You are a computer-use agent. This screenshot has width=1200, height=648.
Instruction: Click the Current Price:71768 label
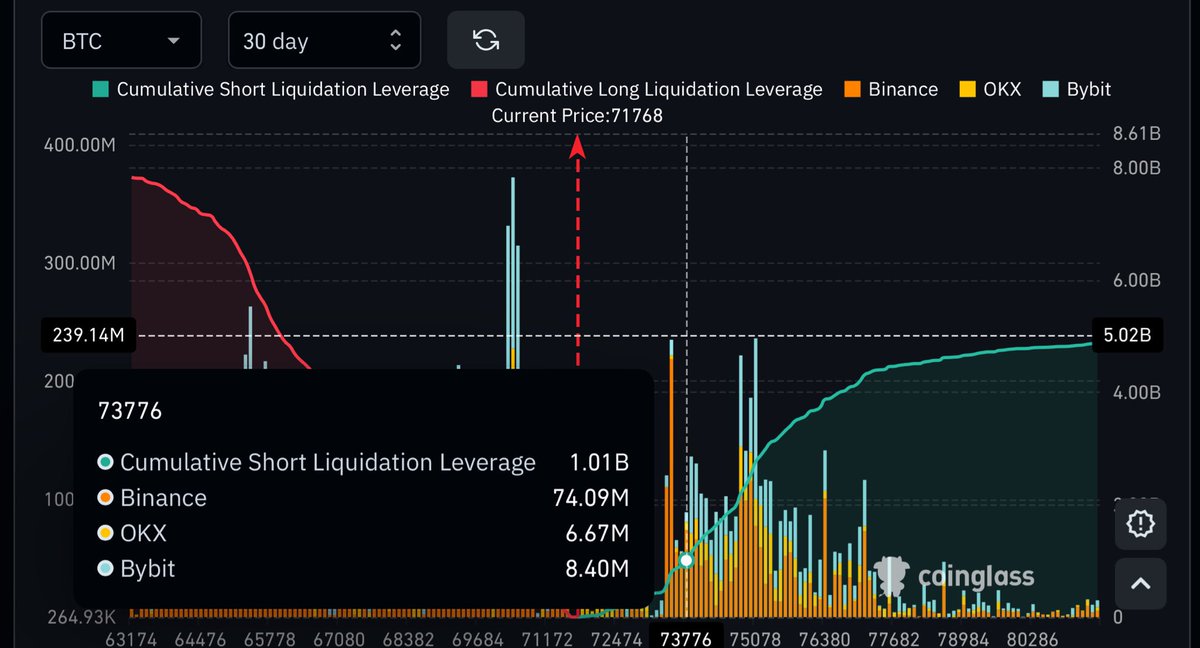577,116
